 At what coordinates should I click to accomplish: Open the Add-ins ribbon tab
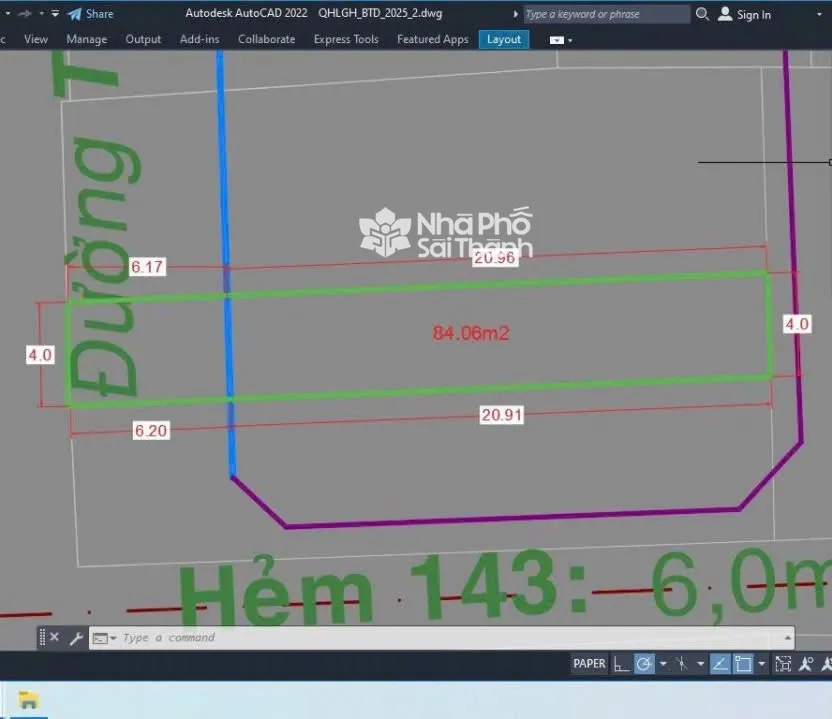pos(200,39)
